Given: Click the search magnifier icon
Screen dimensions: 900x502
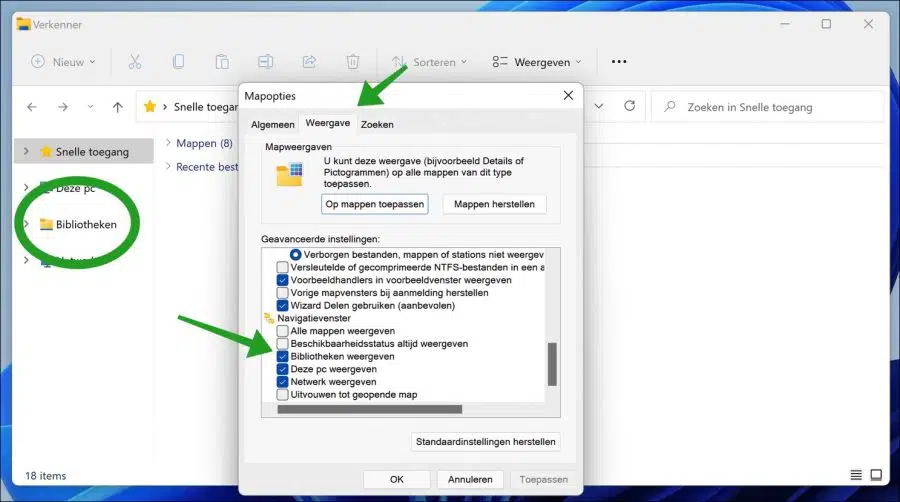Looking at the screenshot, I should tap(669, 107).
